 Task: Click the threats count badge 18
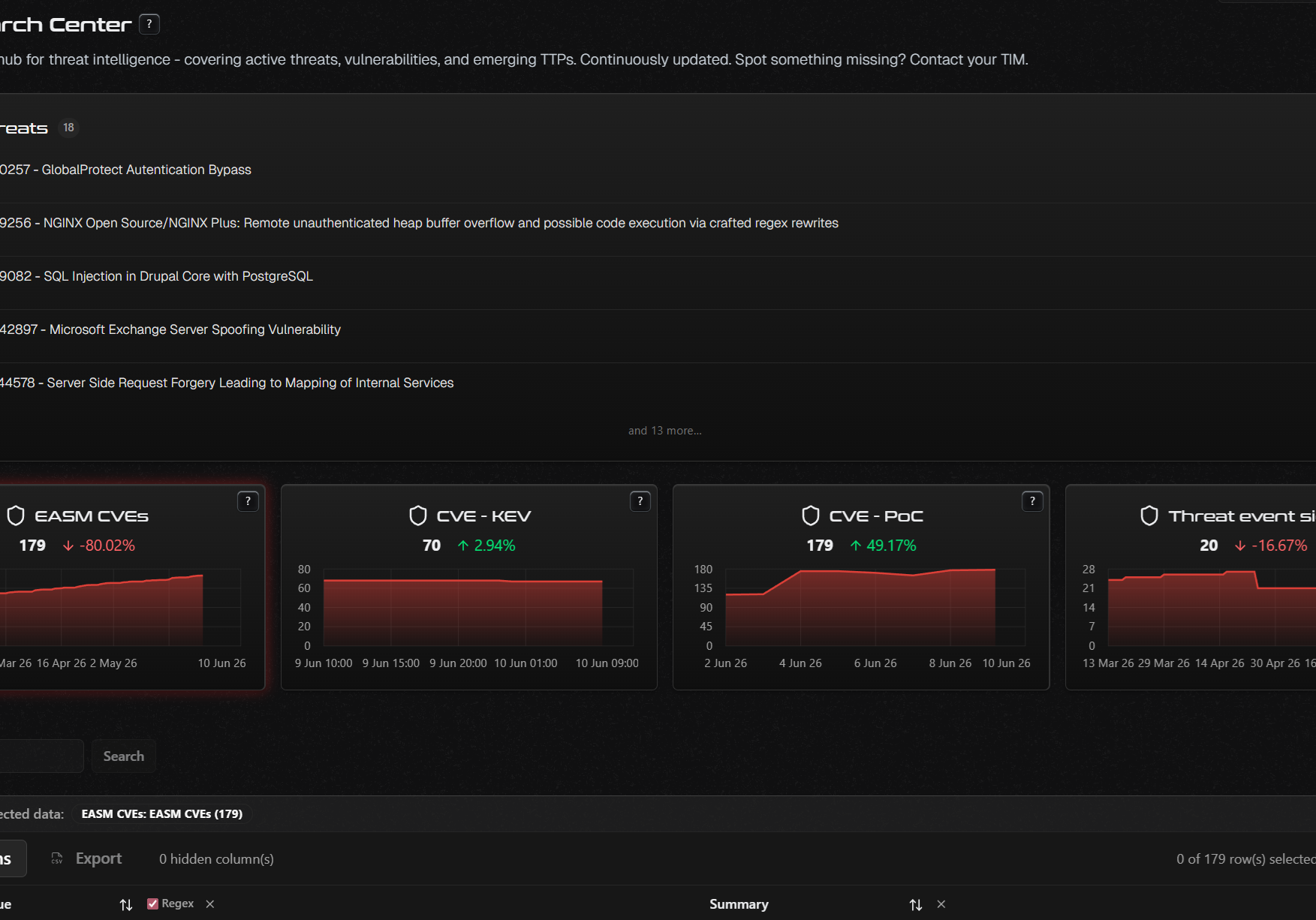(x=68, y=128)
